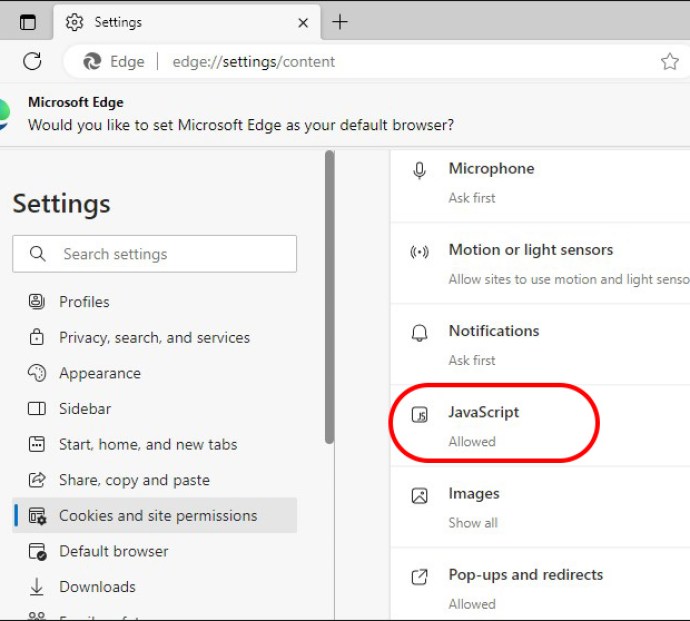Click 'Ask first' under Microphone

point(472,198)
